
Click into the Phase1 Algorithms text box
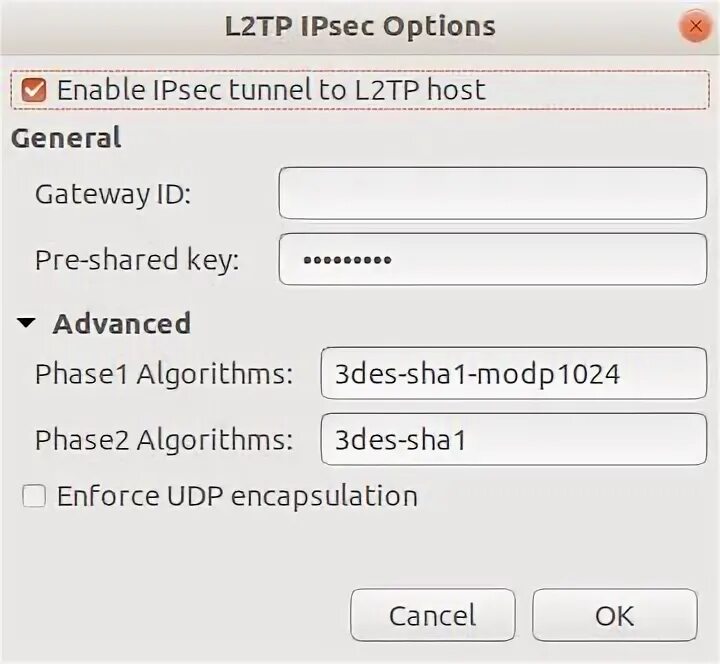coord(513,375)
